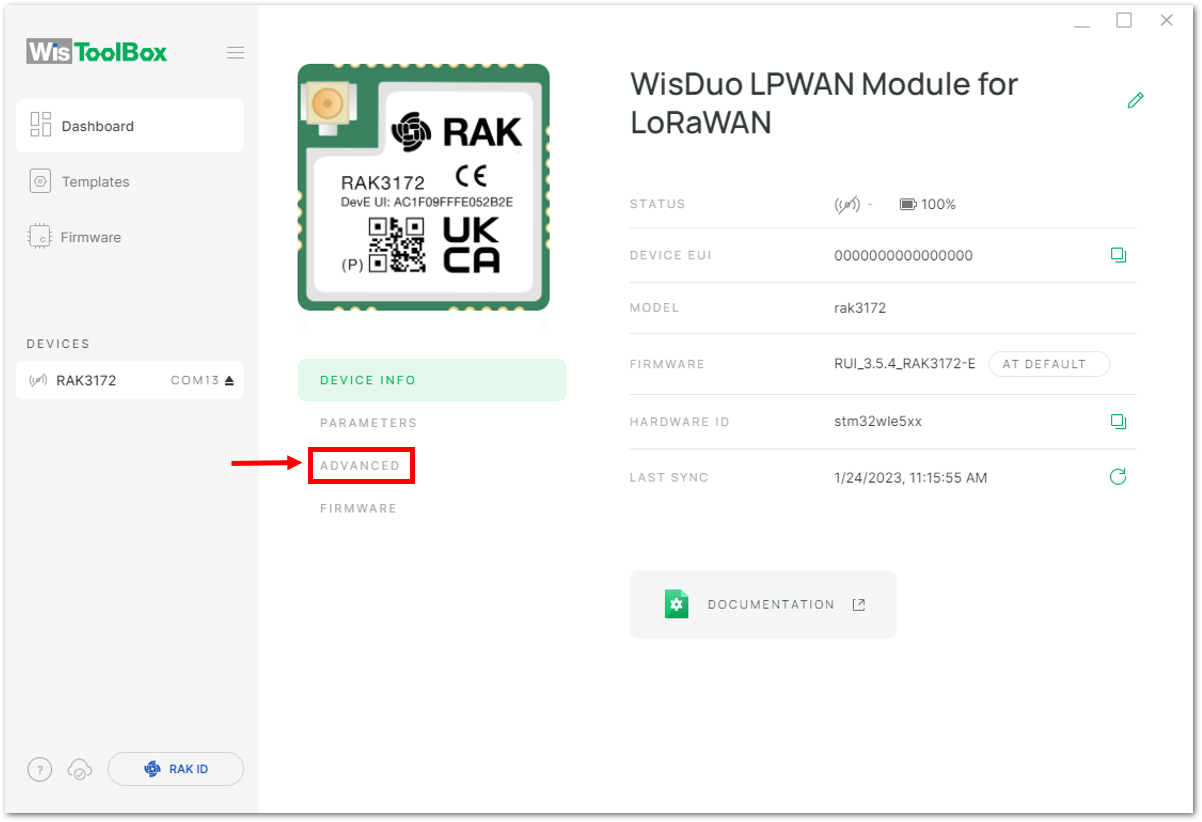Collapse the sidebar with the hamburger icon
The width and height of the screenshot is (1202, 822).
pyautogui.click(x=235, y=53)
